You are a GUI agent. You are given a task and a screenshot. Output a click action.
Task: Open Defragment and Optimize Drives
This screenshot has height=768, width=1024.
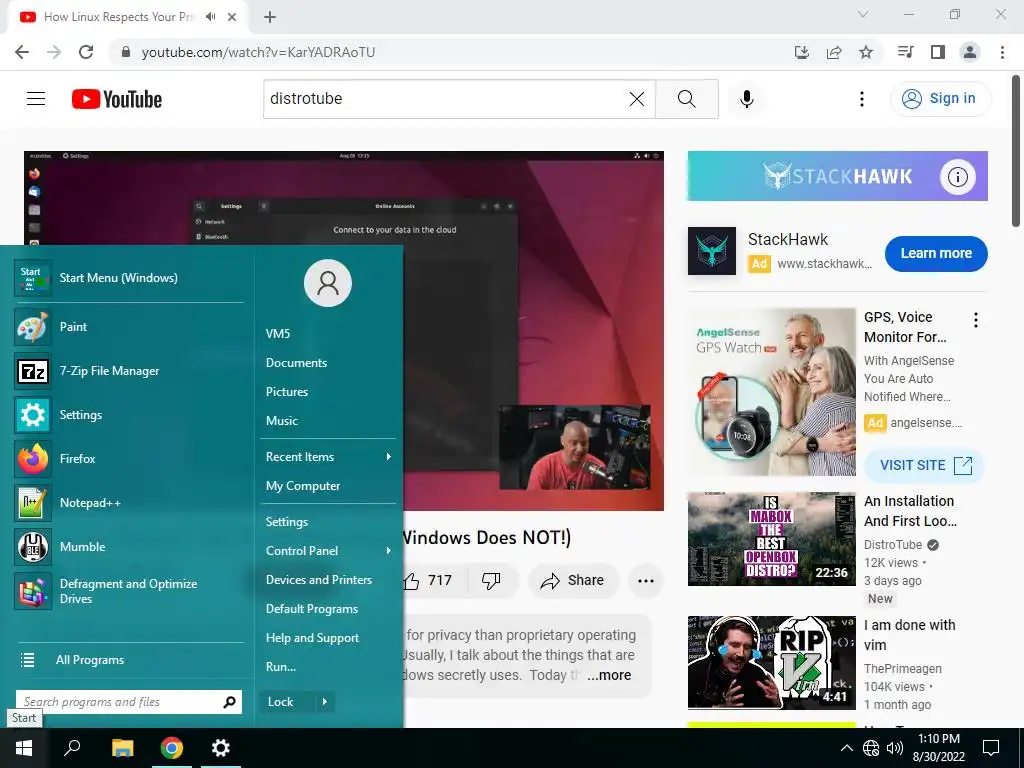point(129,591)
